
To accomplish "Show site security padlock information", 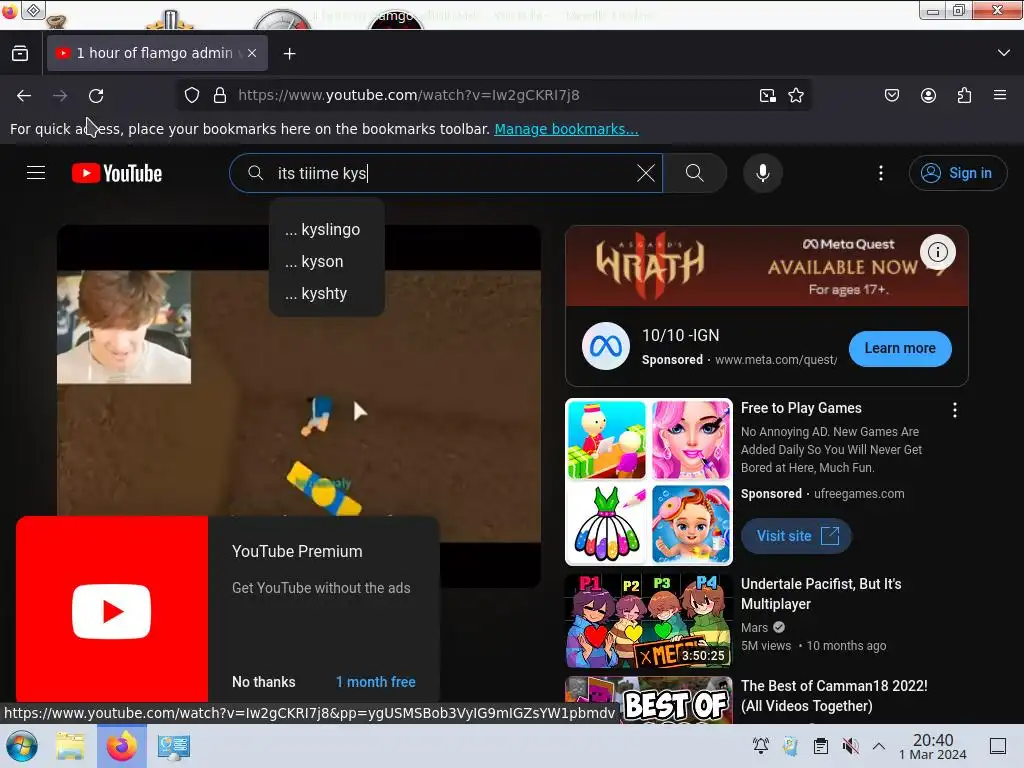I will pyautogui.click(x=220, y=95).
